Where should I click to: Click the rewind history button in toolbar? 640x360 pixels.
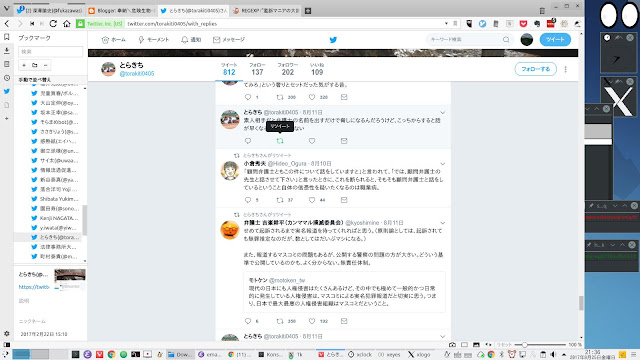point(32,24)
